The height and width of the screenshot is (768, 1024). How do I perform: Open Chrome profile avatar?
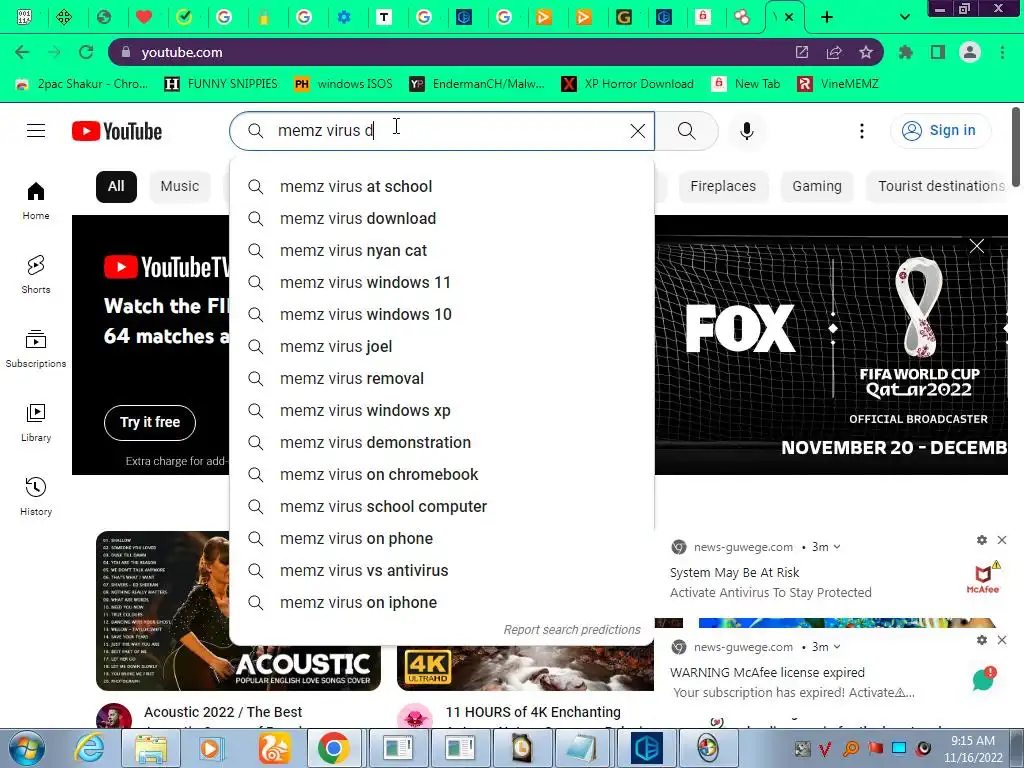coord(970,52)
